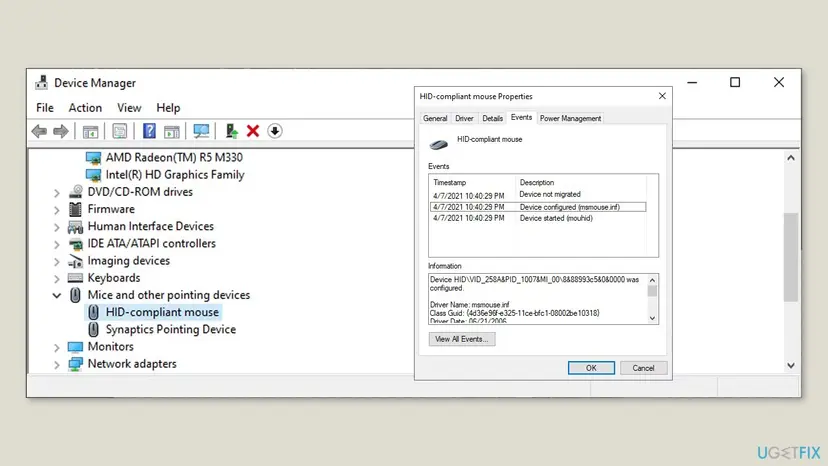Click the Update driver green arrow icon
This screenshot has height=466, width=828.
pos(231,131)
